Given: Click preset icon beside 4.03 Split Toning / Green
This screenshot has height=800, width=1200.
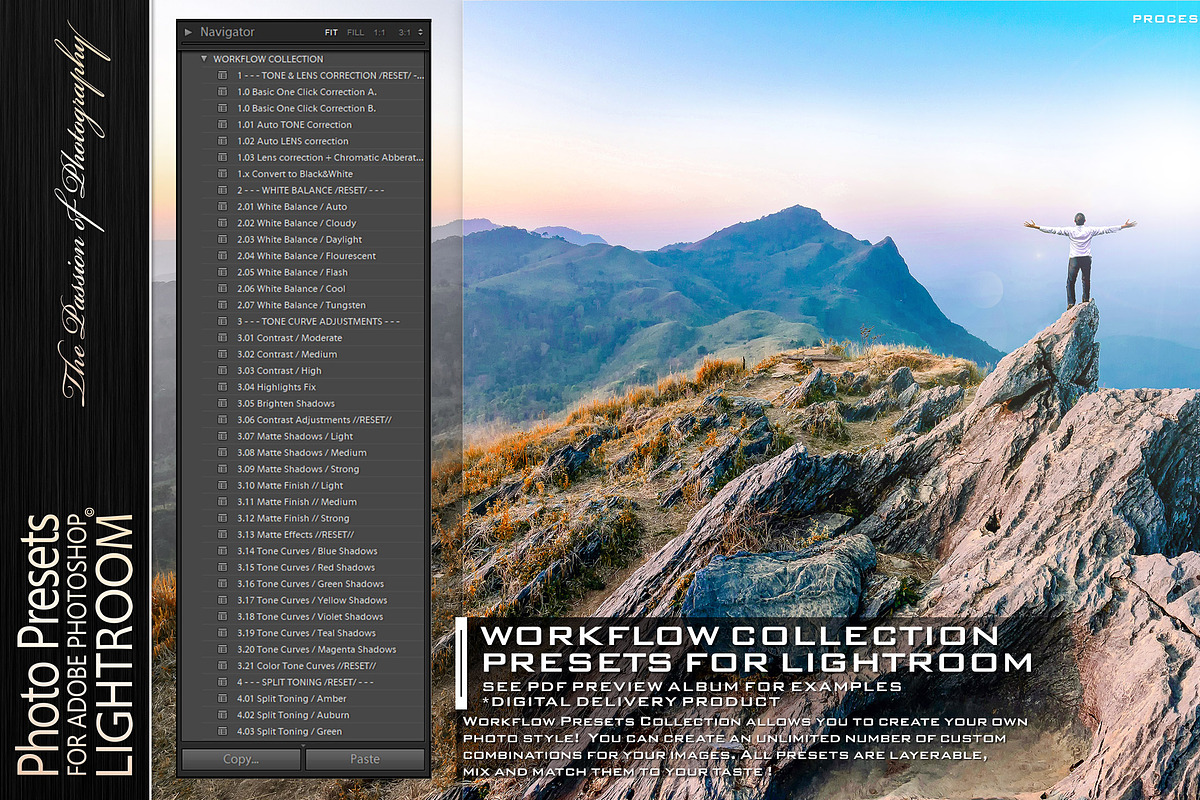Looking at the screenshot, I should coord(223,731).
